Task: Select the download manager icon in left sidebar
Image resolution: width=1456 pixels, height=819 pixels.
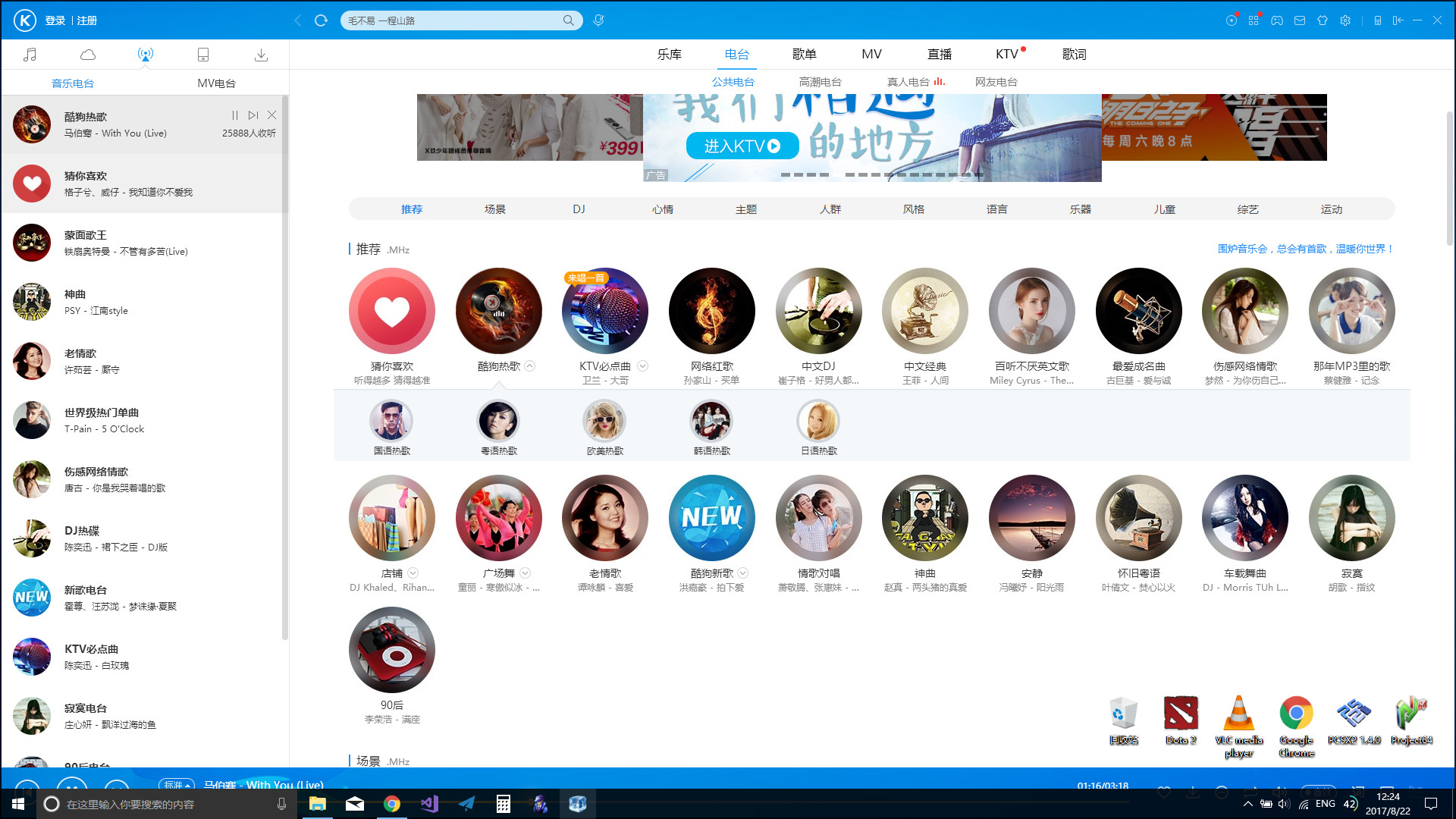Action: click(261, 54)
